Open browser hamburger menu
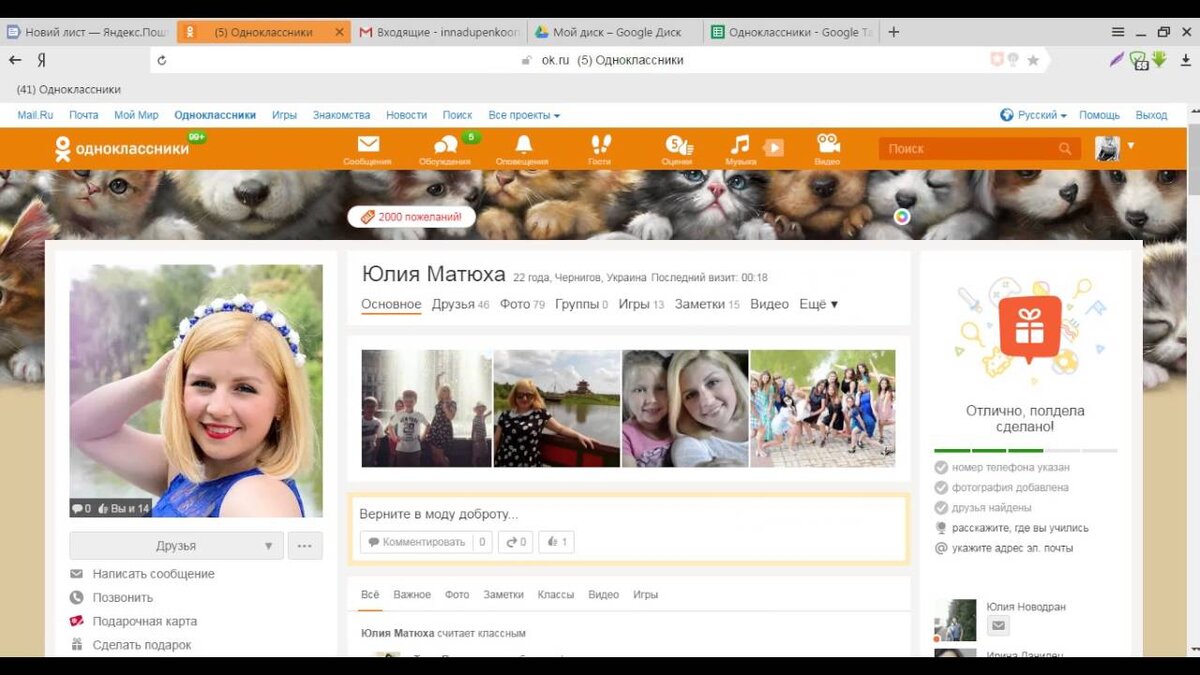1200x675 pixels. [1118, 32]
